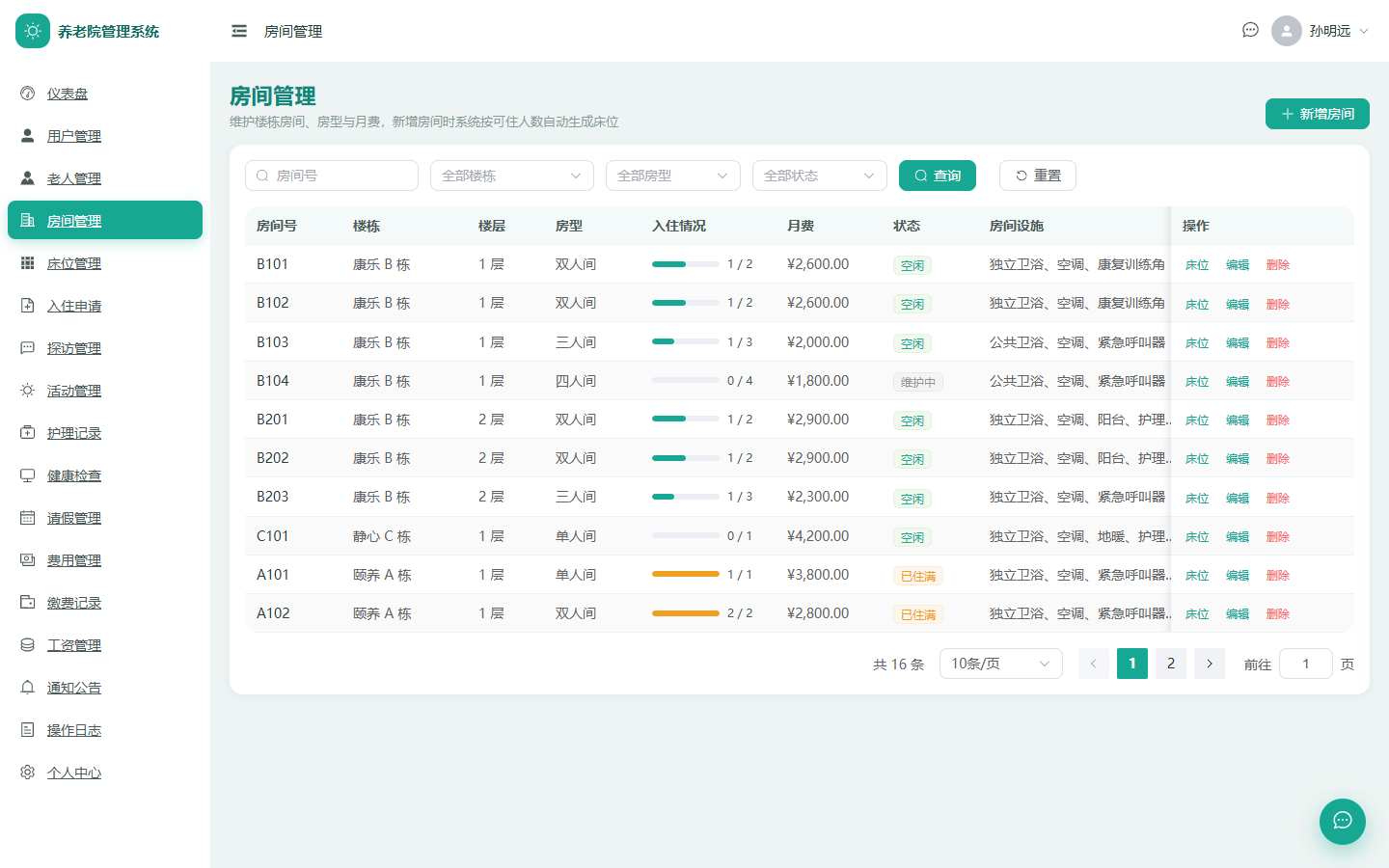This screenshot has height=868, width=1389.
Task: Click 编辑 link for room B104
Action: pos(1238,382)
